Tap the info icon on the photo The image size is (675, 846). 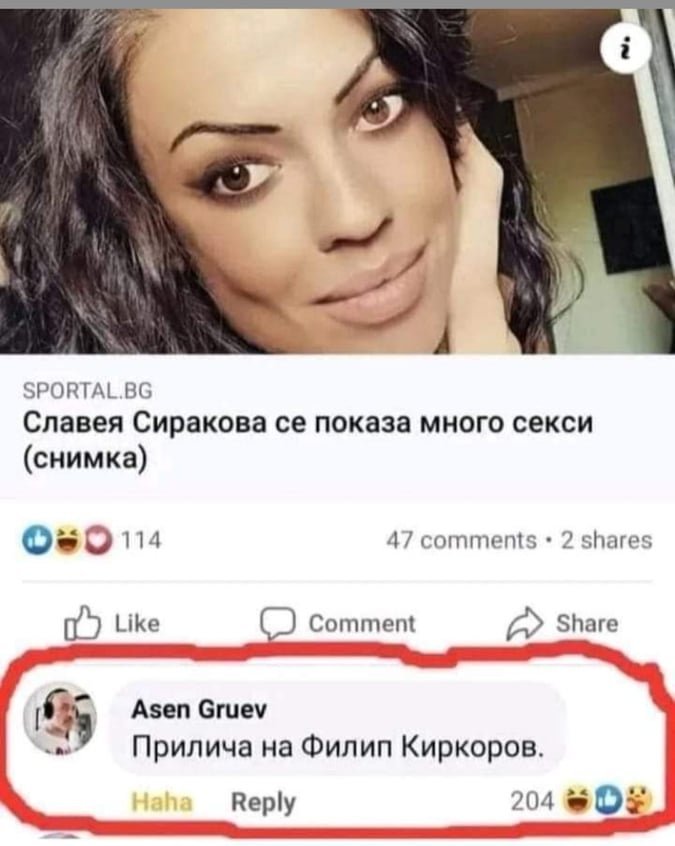click(x=626, y=50)
